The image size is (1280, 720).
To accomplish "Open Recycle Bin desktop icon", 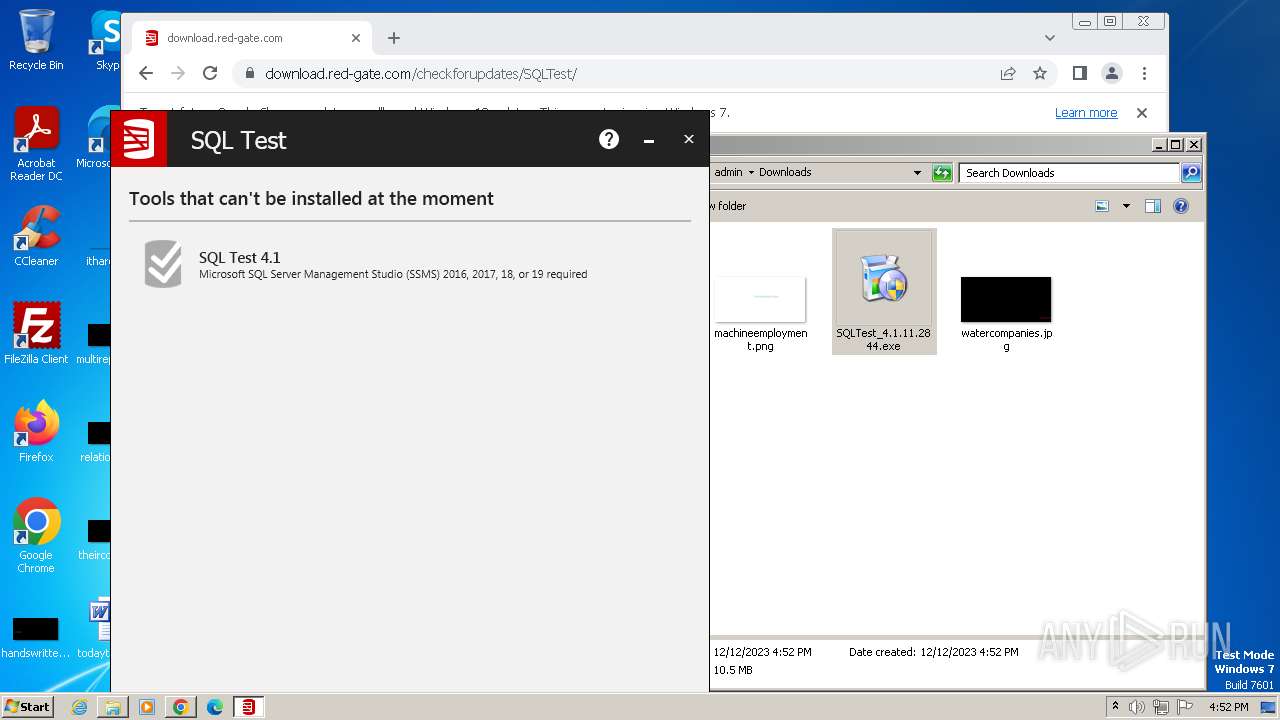I will pos(36,40).
